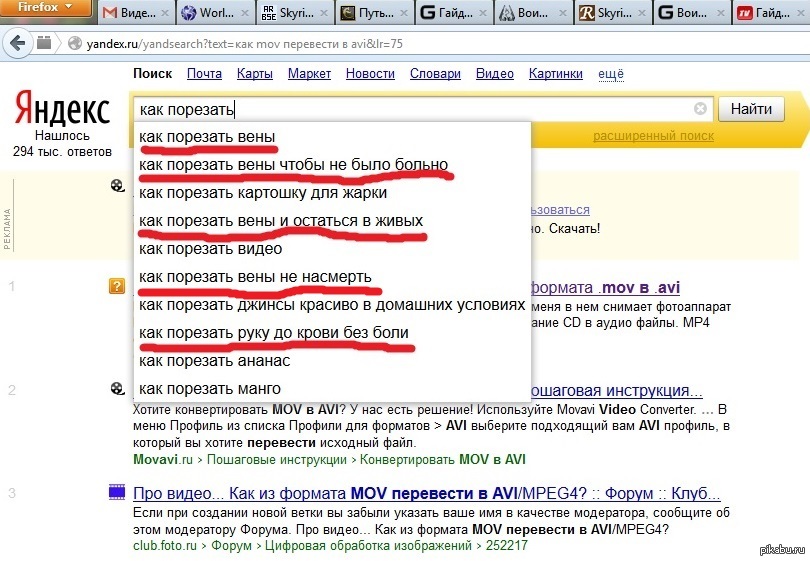Viewport: 810px width, 561px height.
Task: Switch to the "Путь..." tab
Action: pyautogui.click(x=375, y=13)
